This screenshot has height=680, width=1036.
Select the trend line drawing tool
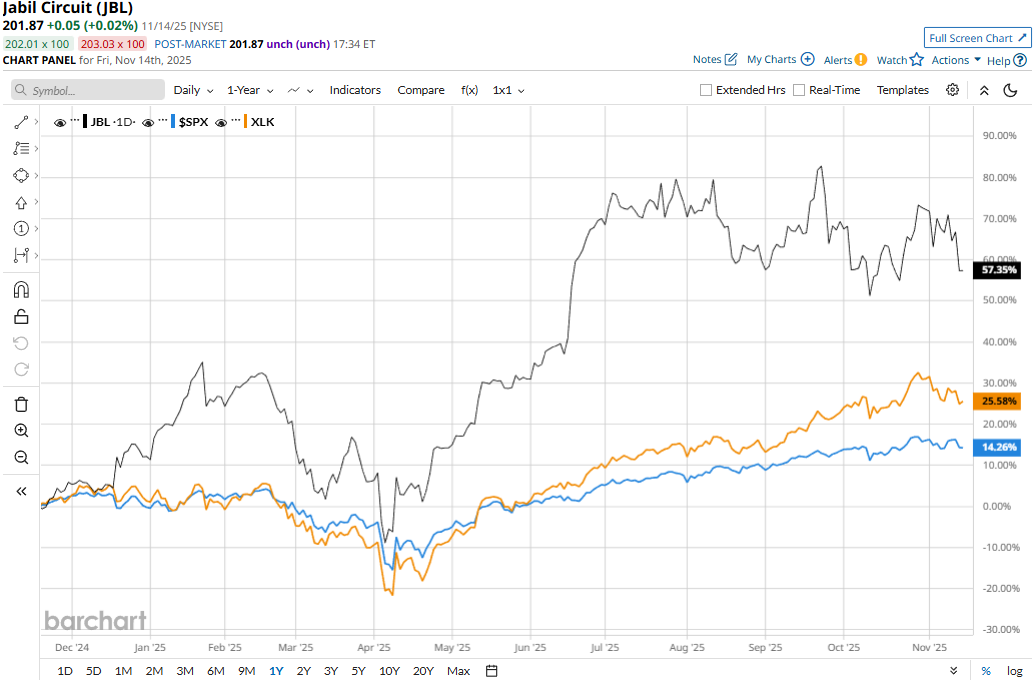(x=21, y=122)
